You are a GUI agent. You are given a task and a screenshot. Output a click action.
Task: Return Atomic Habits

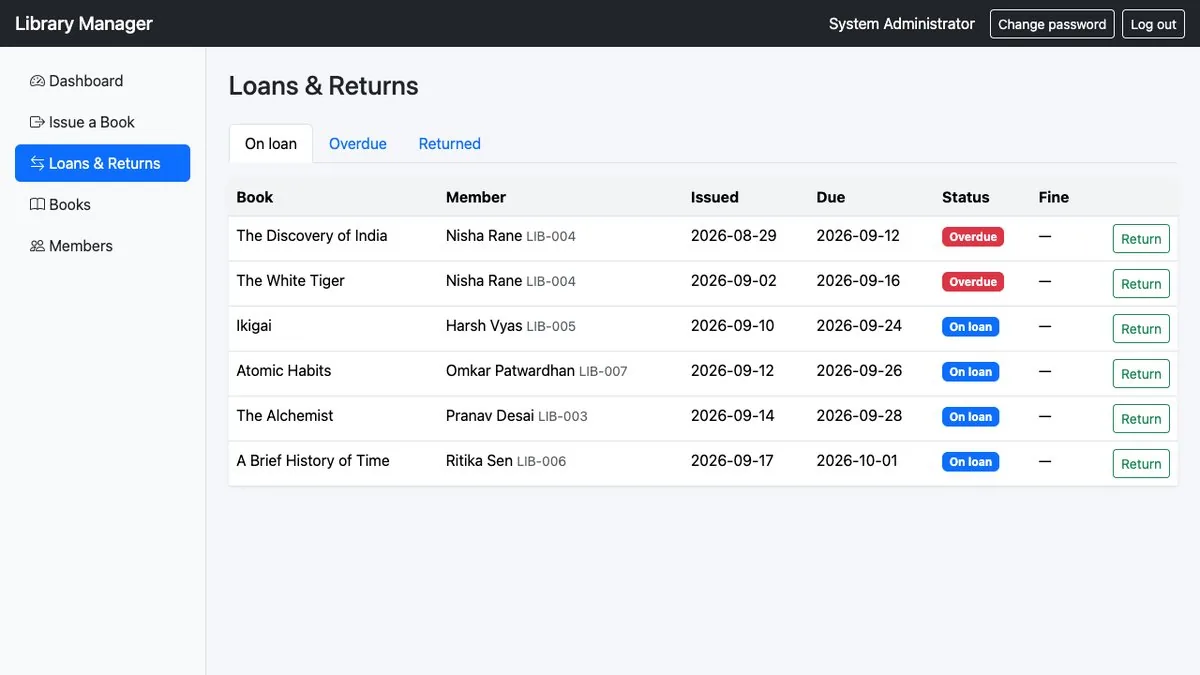click(1141, 374)
